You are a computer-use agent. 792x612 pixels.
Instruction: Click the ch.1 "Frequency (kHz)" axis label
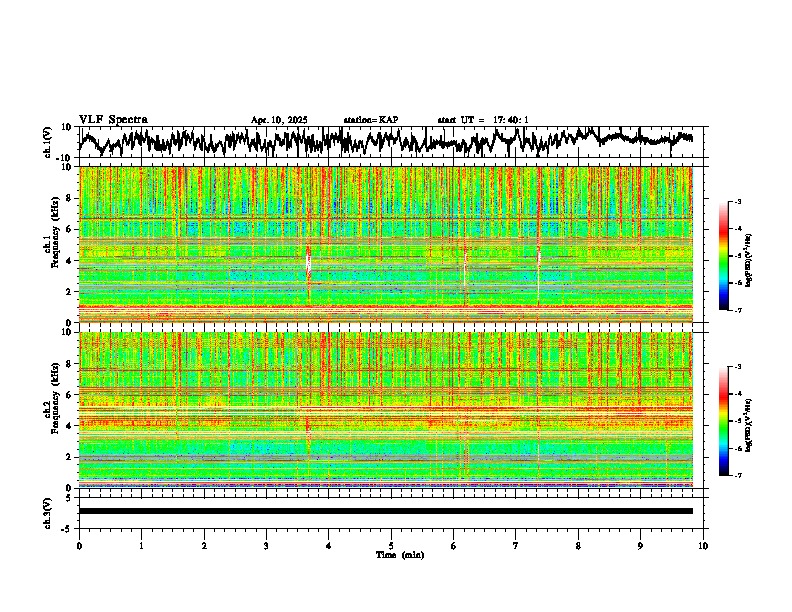(55, 232)
